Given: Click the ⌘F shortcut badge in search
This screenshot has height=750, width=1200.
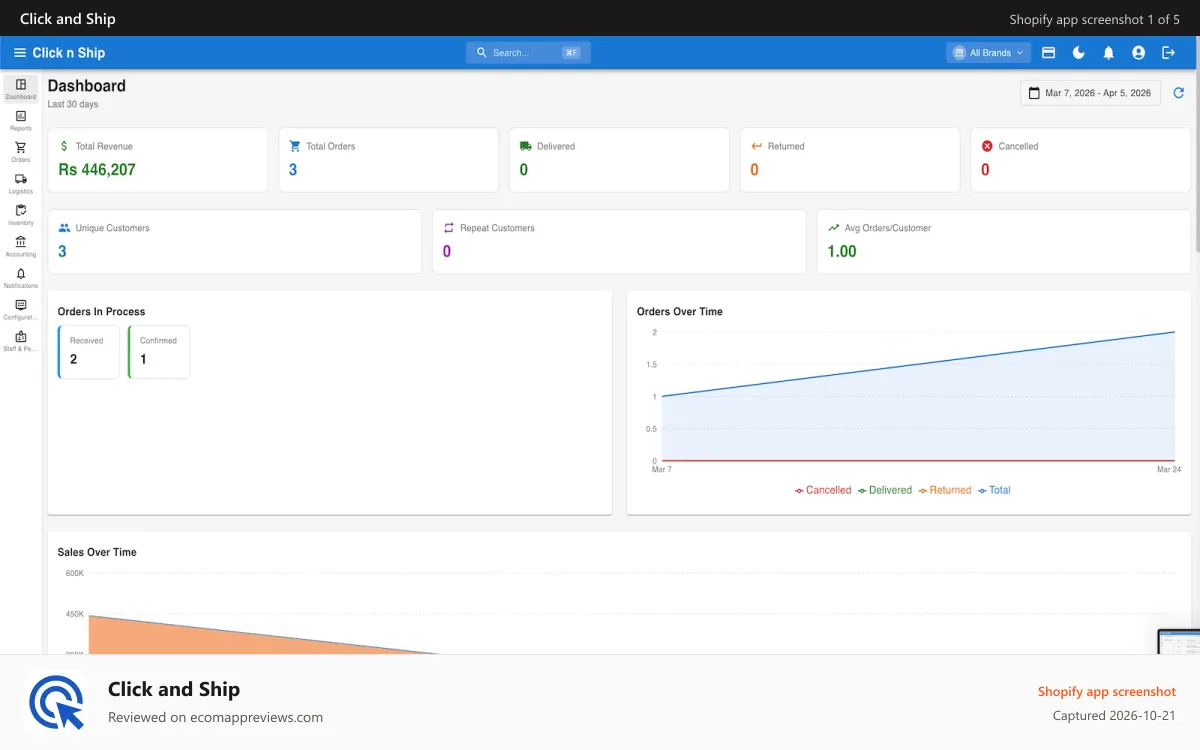Looking at the screenshot, I should (x=571, y=53).
